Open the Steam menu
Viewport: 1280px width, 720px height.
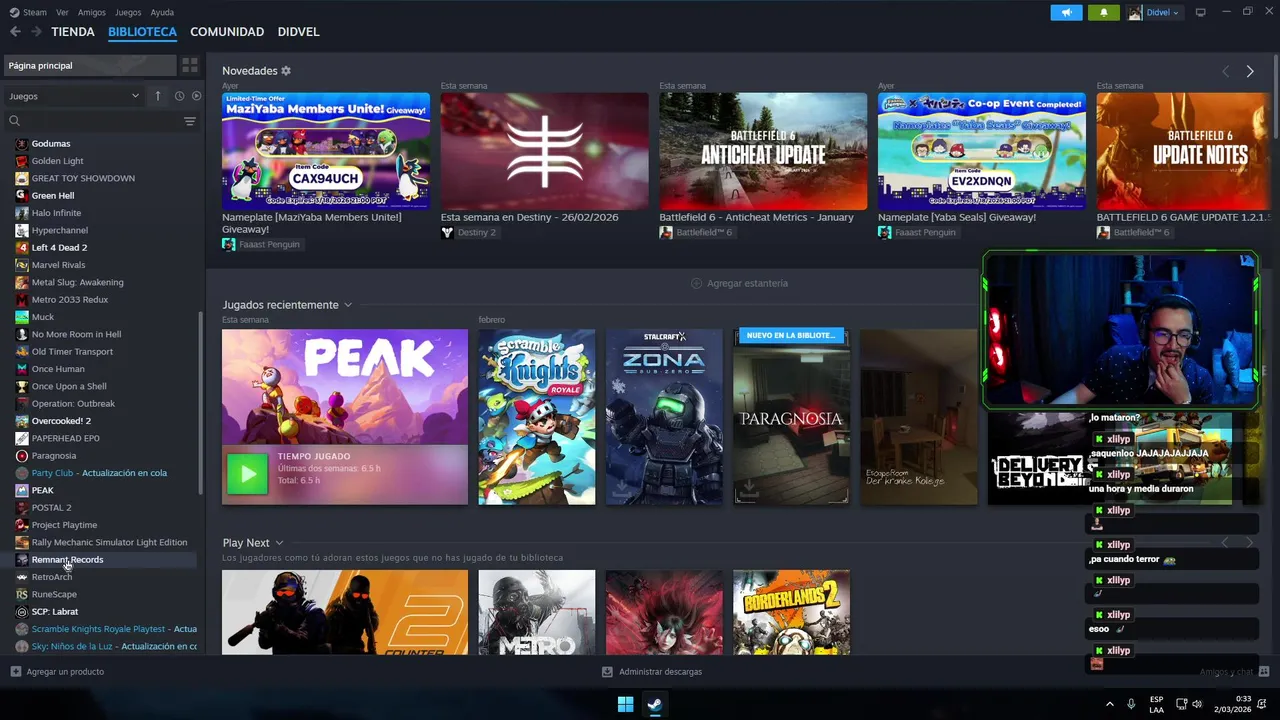29,12
